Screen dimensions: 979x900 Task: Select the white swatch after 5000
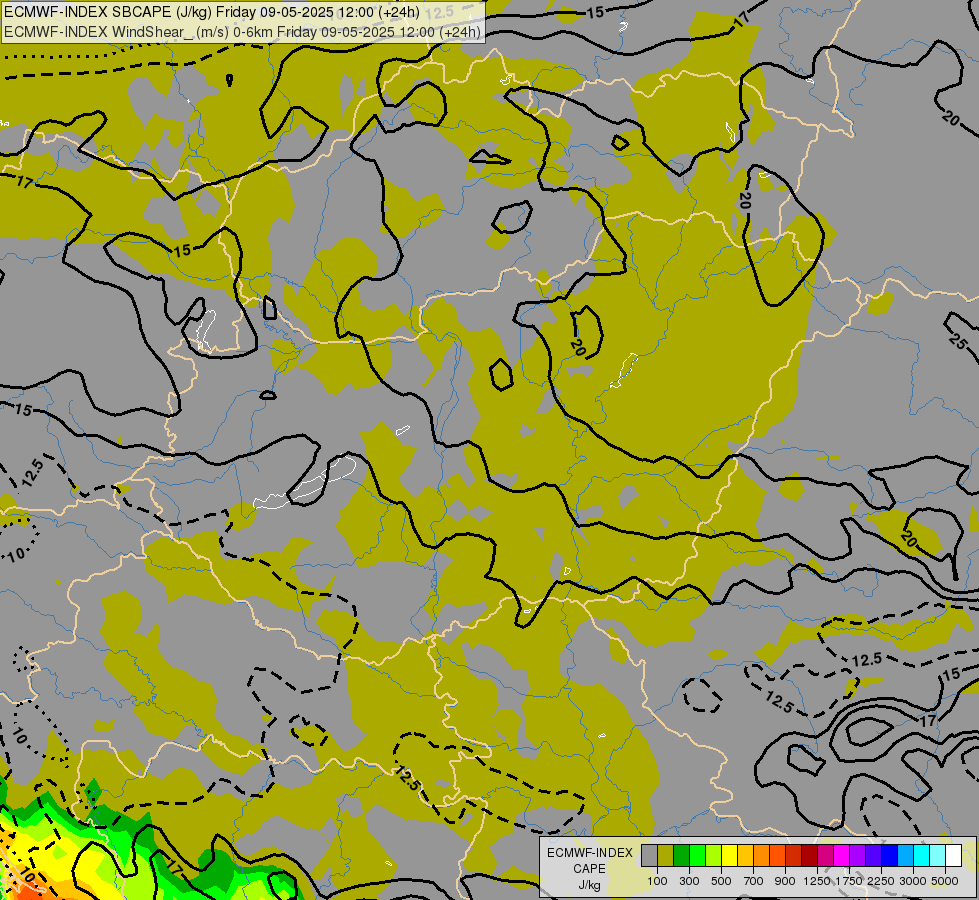(954, 856)
